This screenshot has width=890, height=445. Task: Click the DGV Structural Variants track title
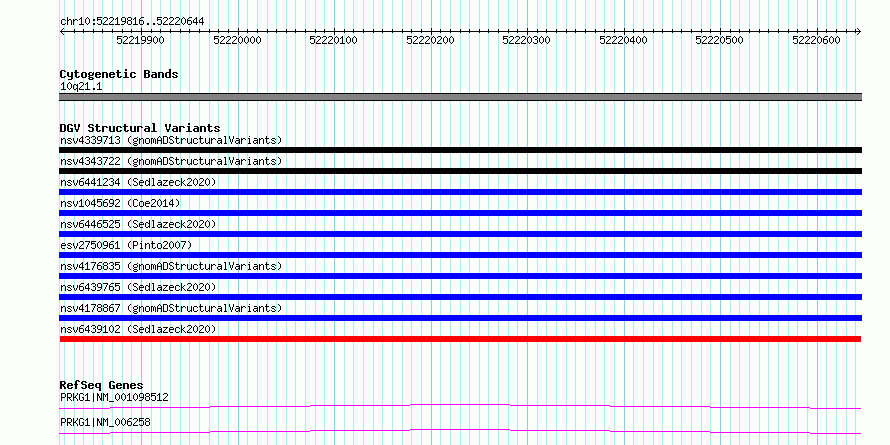click(x=140, y=128)
